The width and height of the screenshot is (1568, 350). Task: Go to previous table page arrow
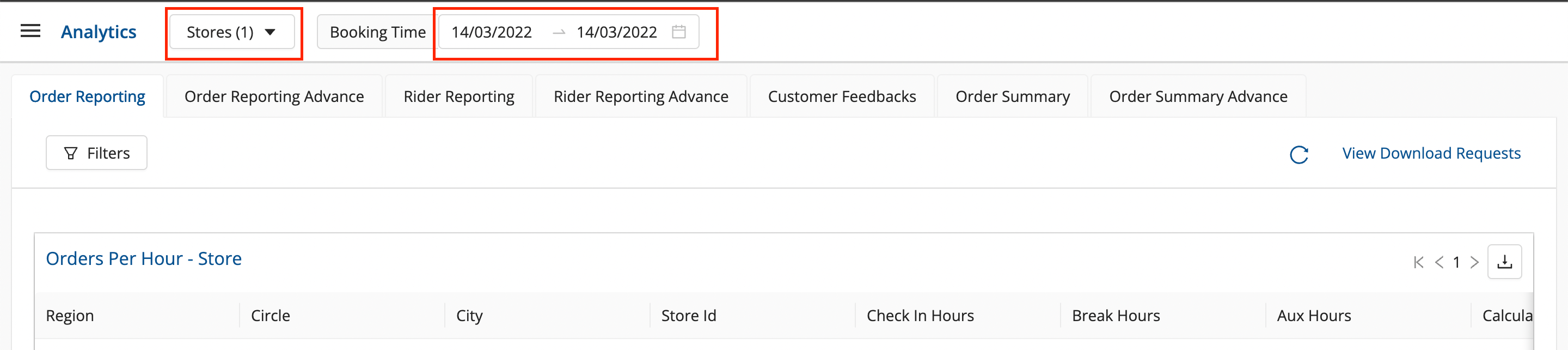pos(1439,262)
